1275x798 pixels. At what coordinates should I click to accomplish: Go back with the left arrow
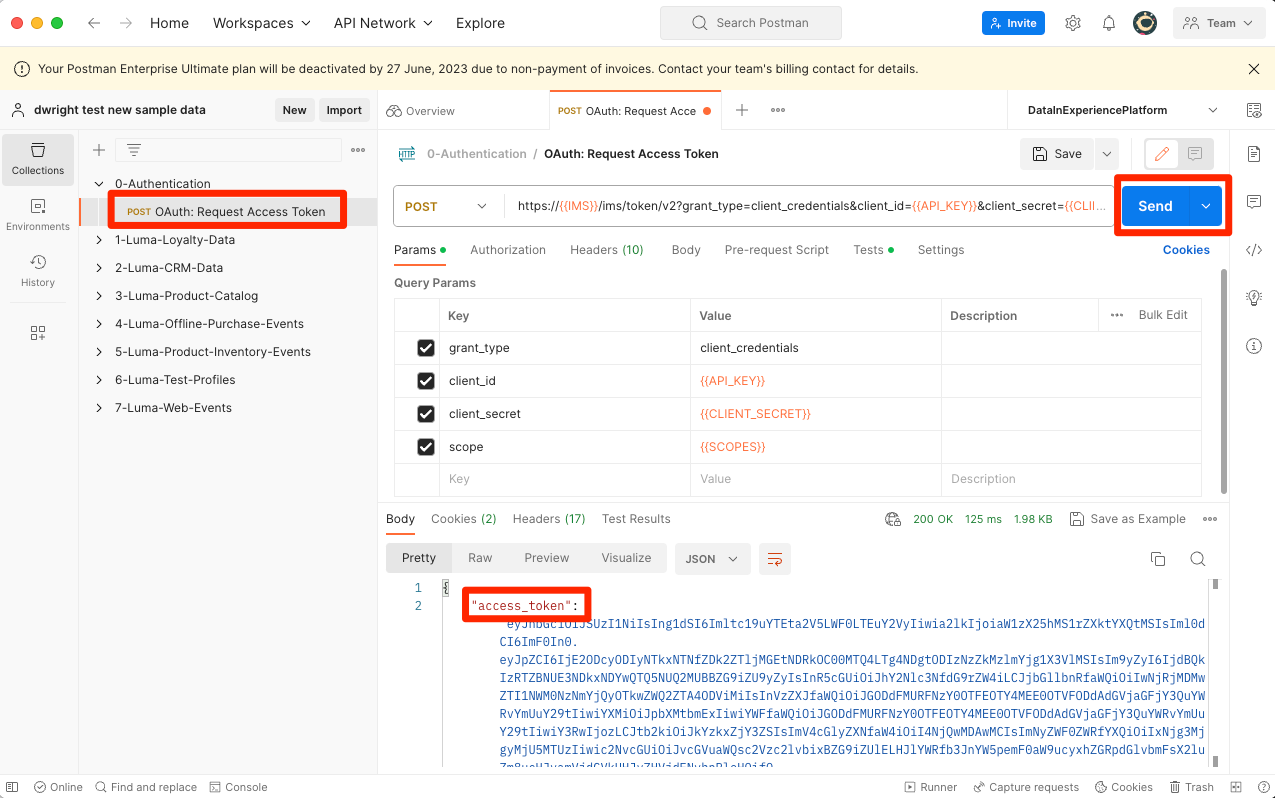(x=94, y=23)
